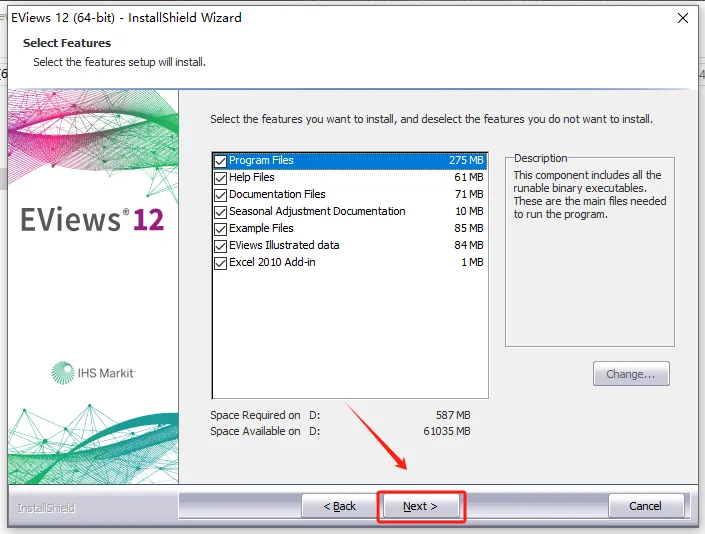The width and height of the screenshot is (705, 534).
Task: Click the Space Required on label
Action: coord(255,415)
